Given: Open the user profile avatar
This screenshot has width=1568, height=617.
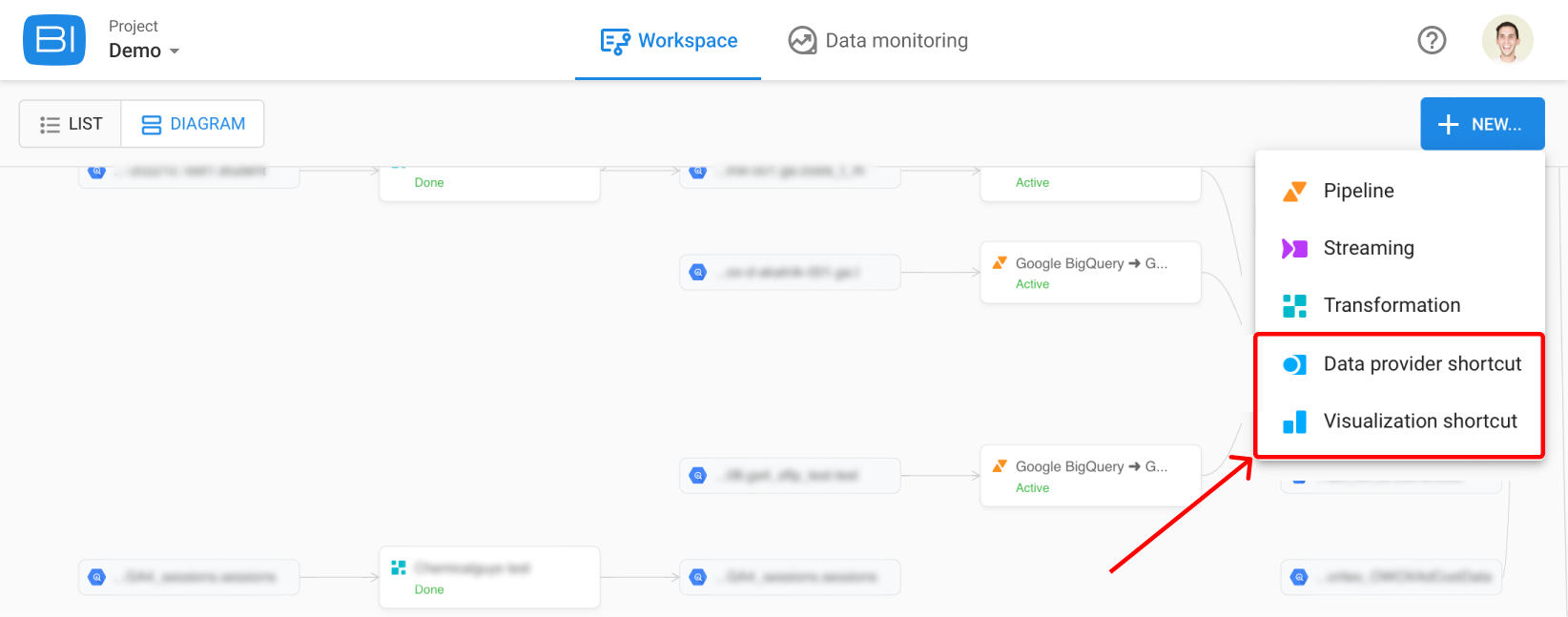Looking at the screenshot, I should tap(1508, 40).
